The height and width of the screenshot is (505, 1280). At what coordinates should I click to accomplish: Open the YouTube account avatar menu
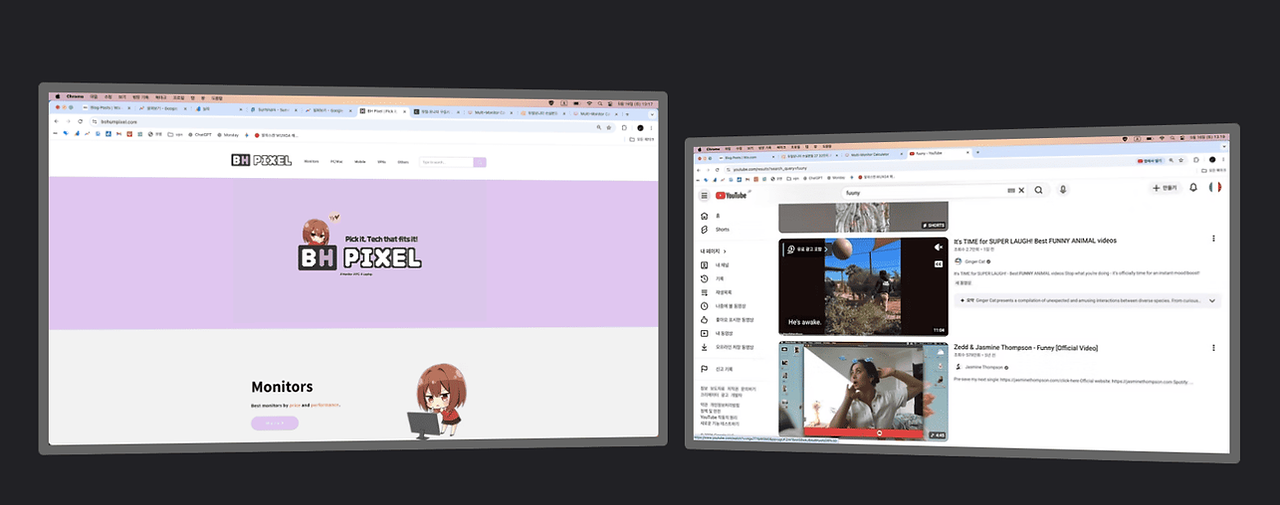point(1215,187)
